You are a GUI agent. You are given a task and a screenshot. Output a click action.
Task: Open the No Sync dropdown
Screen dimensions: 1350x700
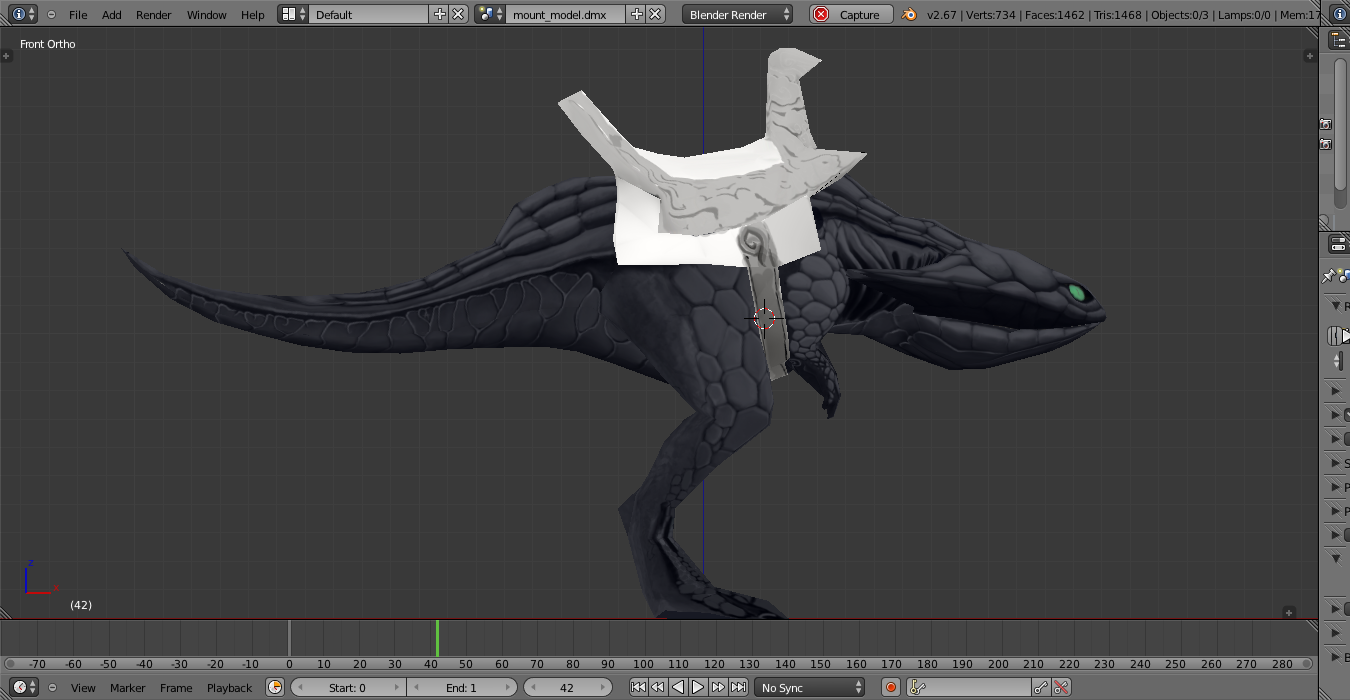[x=810, y=687]
